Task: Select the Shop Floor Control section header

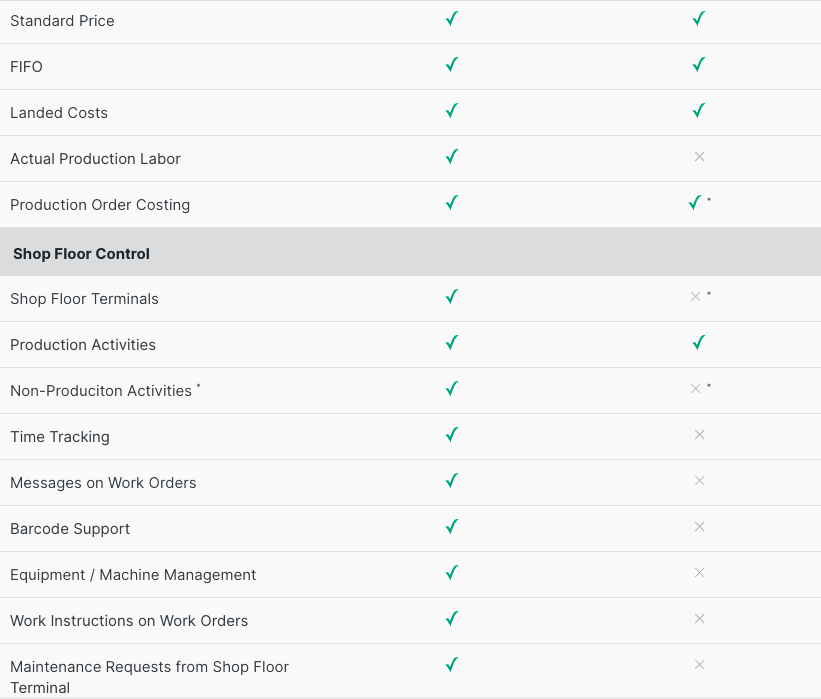Action: point(410,252)
